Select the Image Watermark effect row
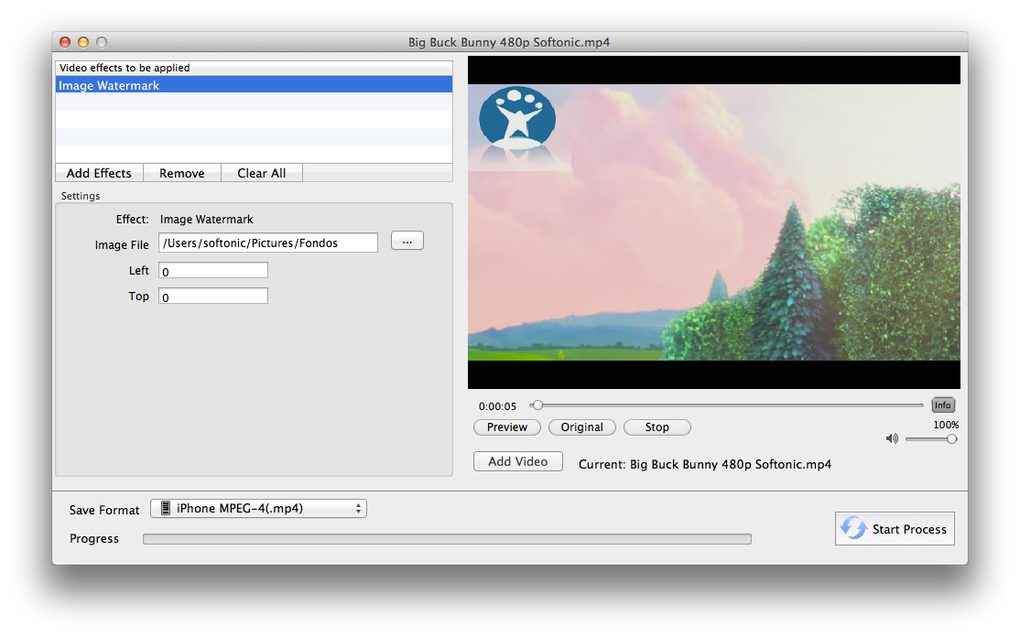The image size is (1020, 637). click(254, 85)
